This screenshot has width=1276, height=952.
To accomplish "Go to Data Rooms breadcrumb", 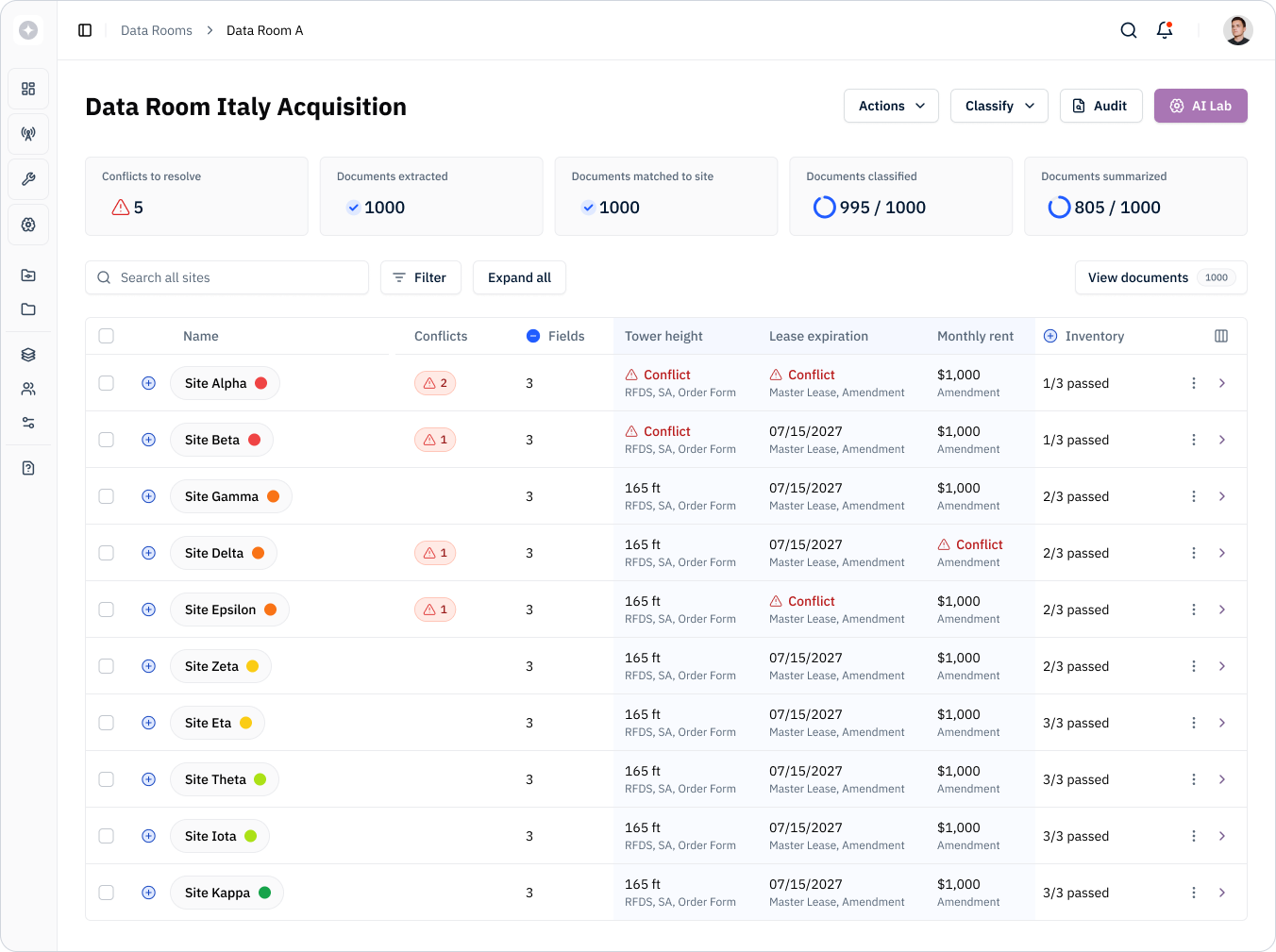I will tap(157, 30).
